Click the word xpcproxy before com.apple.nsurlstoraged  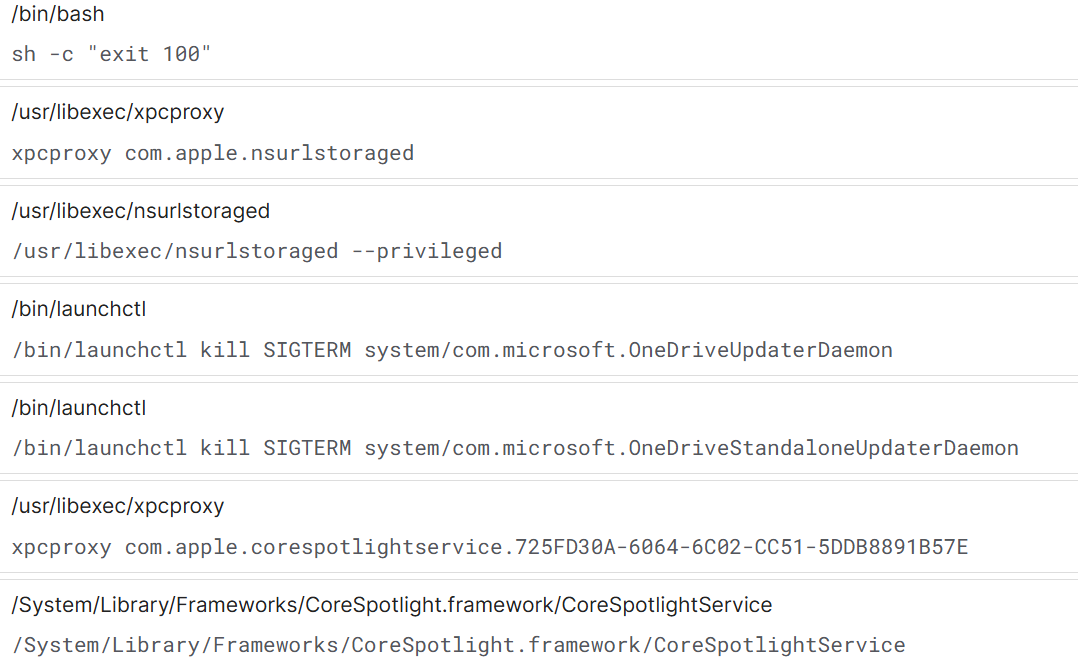point(62,153)
